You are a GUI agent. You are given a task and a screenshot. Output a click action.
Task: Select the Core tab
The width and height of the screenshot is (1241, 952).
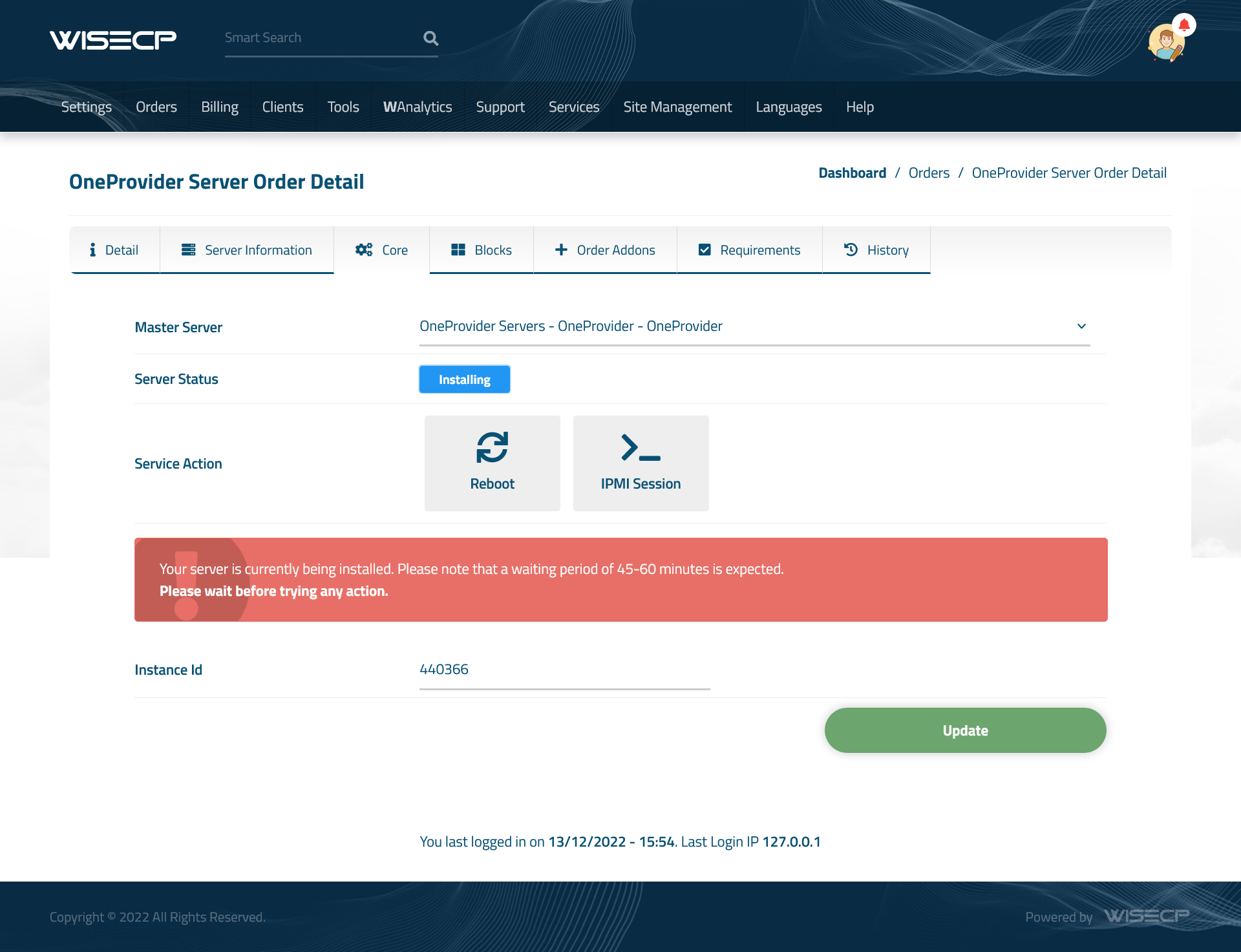pyautogui.click(x=382, y=250)
